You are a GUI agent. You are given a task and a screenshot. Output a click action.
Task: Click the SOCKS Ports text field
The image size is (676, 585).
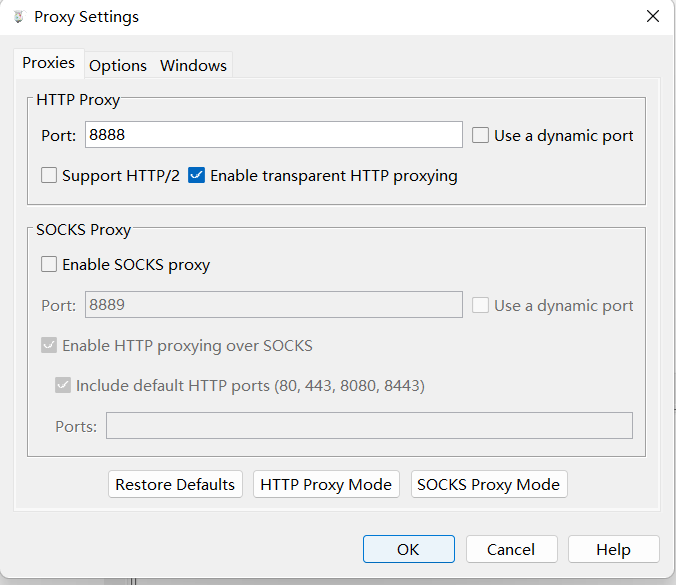pos(369,426)
